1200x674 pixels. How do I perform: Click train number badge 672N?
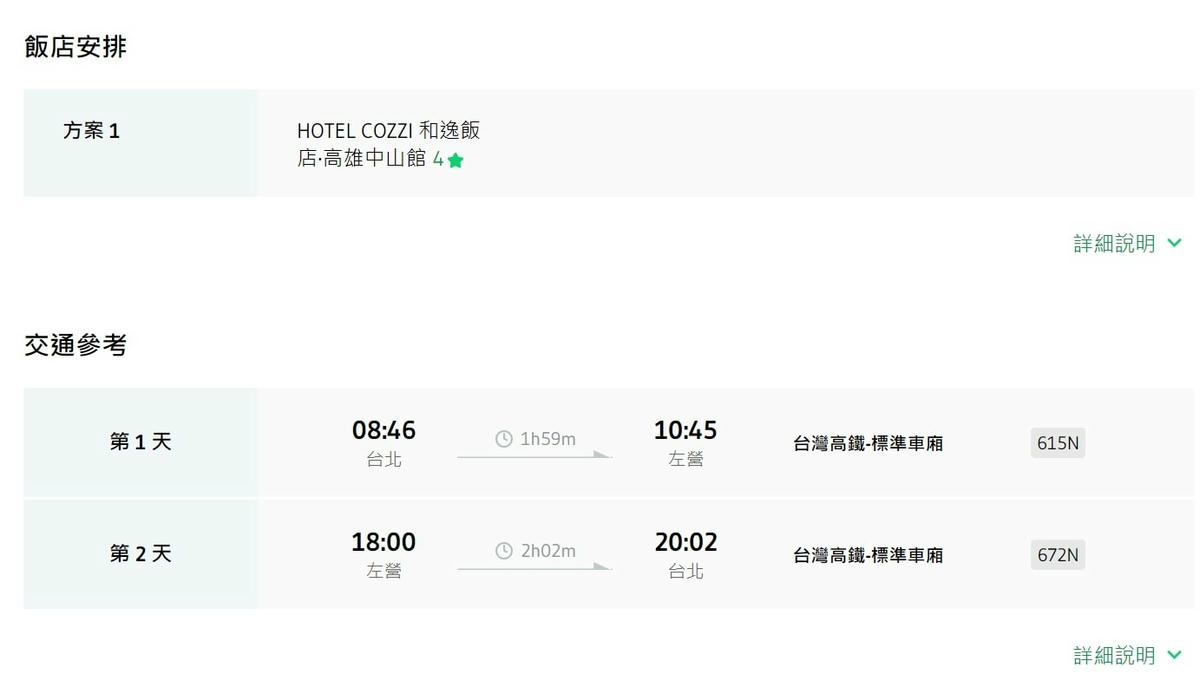click(x=1058, y=555)
